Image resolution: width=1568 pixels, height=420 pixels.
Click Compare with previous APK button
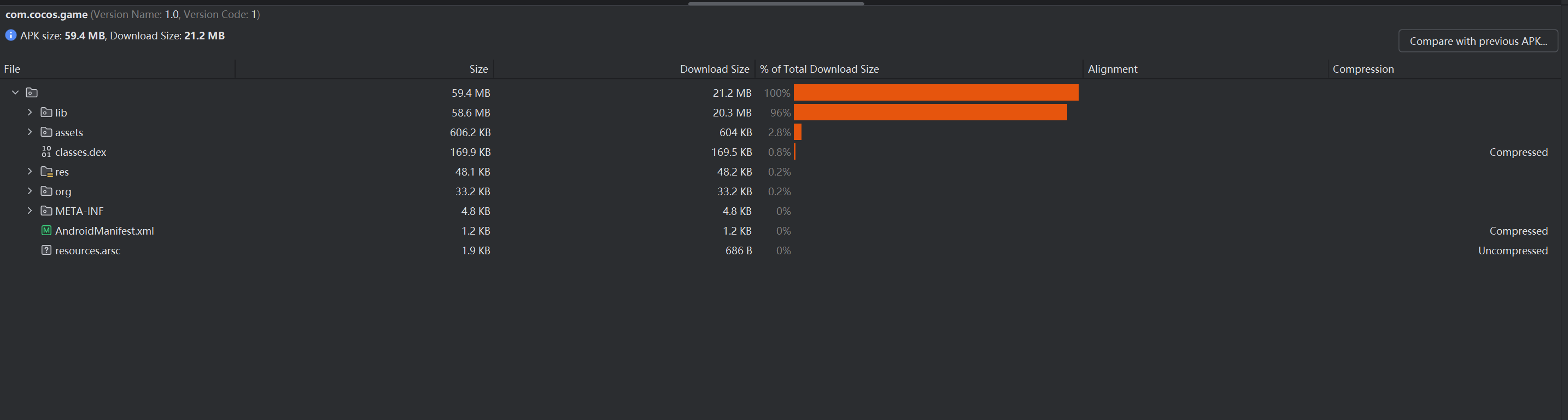(1477, 42)
